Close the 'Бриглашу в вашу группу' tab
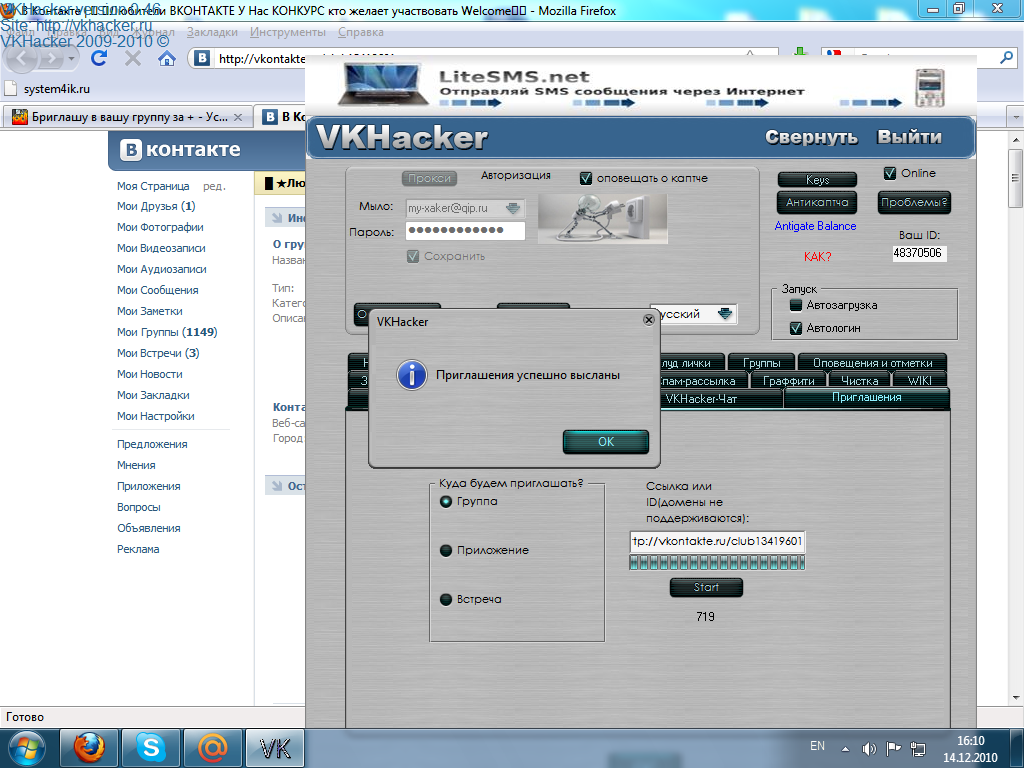The width and height of the screenshot is (1024, 768). pyautogui.click(x=238, y=118)
